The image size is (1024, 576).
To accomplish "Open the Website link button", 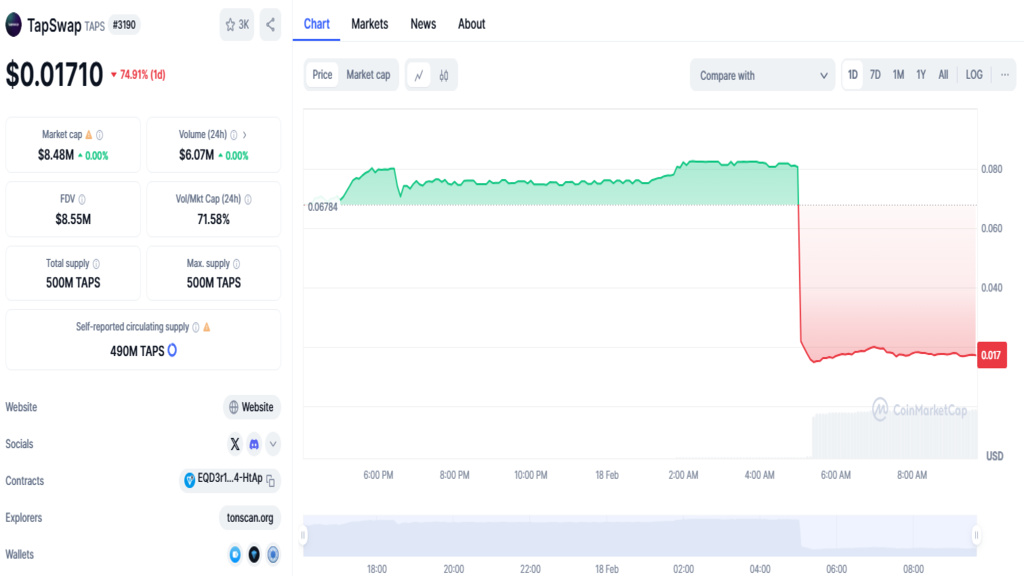I will [x=252, y=408].
